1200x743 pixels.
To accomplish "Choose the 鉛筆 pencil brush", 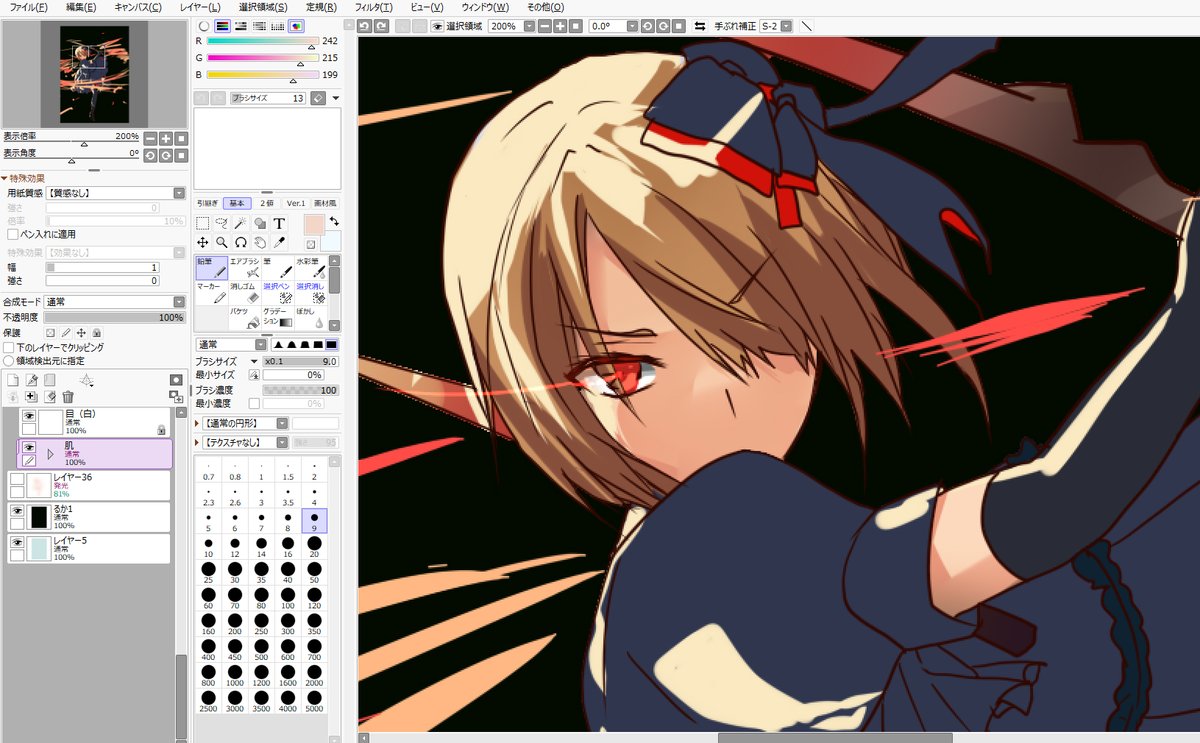I will click(x=211, y=267).
